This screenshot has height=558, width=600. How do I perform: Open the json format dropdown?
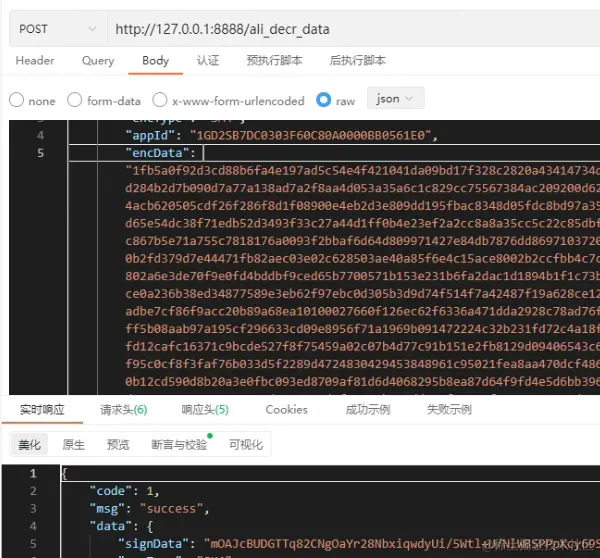click(396, 98)
